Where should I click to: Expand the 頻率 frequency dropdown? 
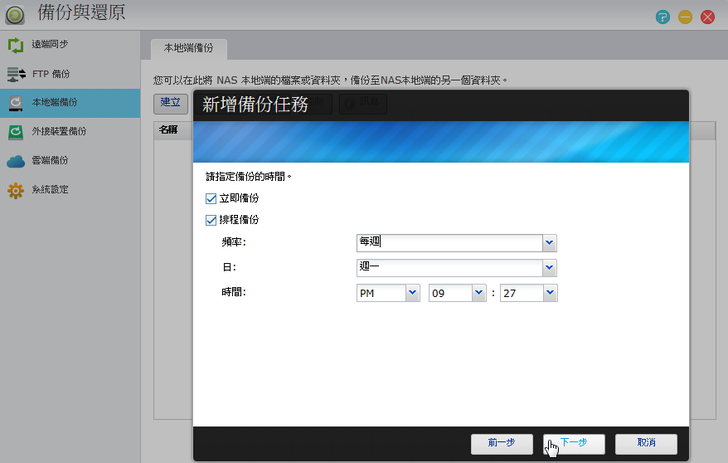click(x=549, y=242)
